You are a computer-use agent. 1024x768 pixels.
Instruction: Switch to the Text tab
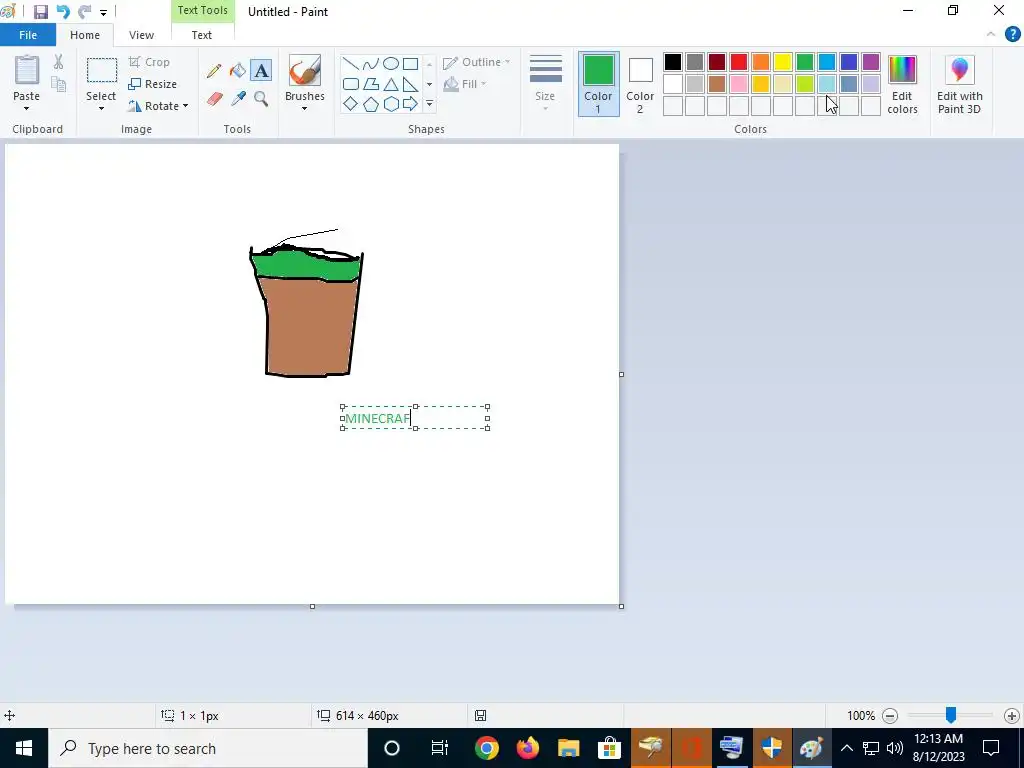tap(202, 35)
